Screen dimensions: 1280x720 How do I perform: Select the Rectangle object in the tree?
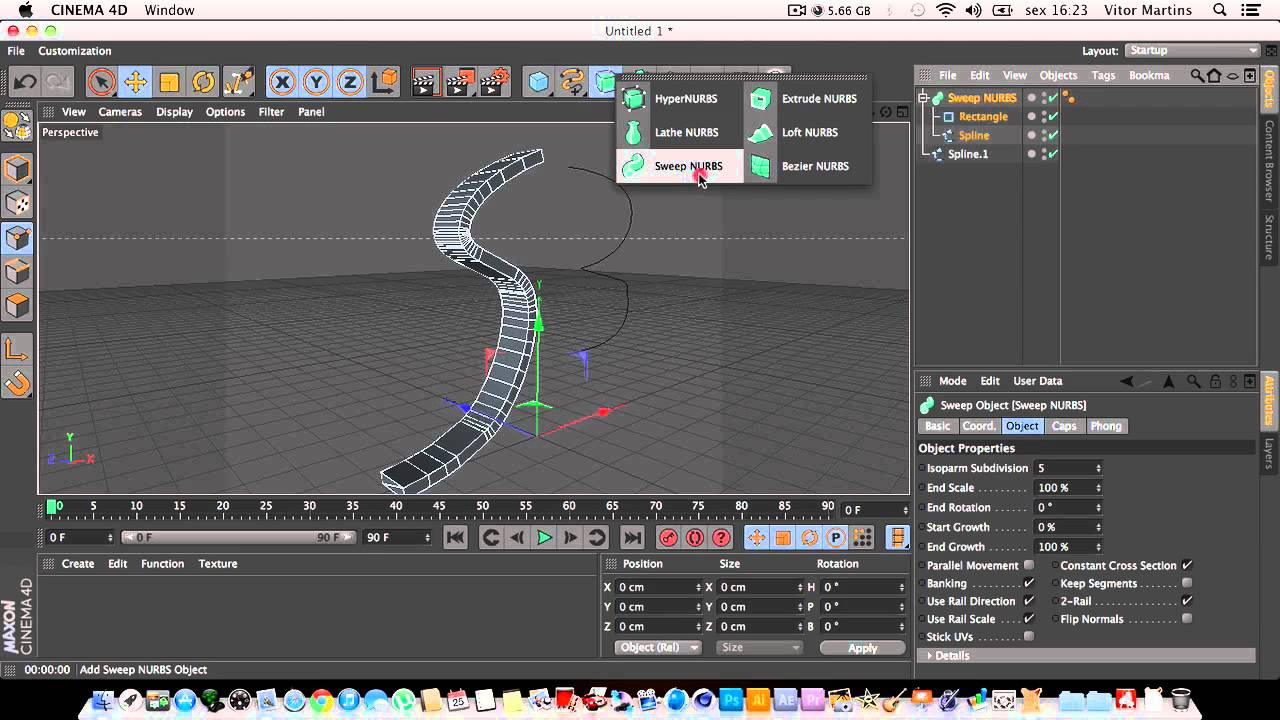click(983, 117)
